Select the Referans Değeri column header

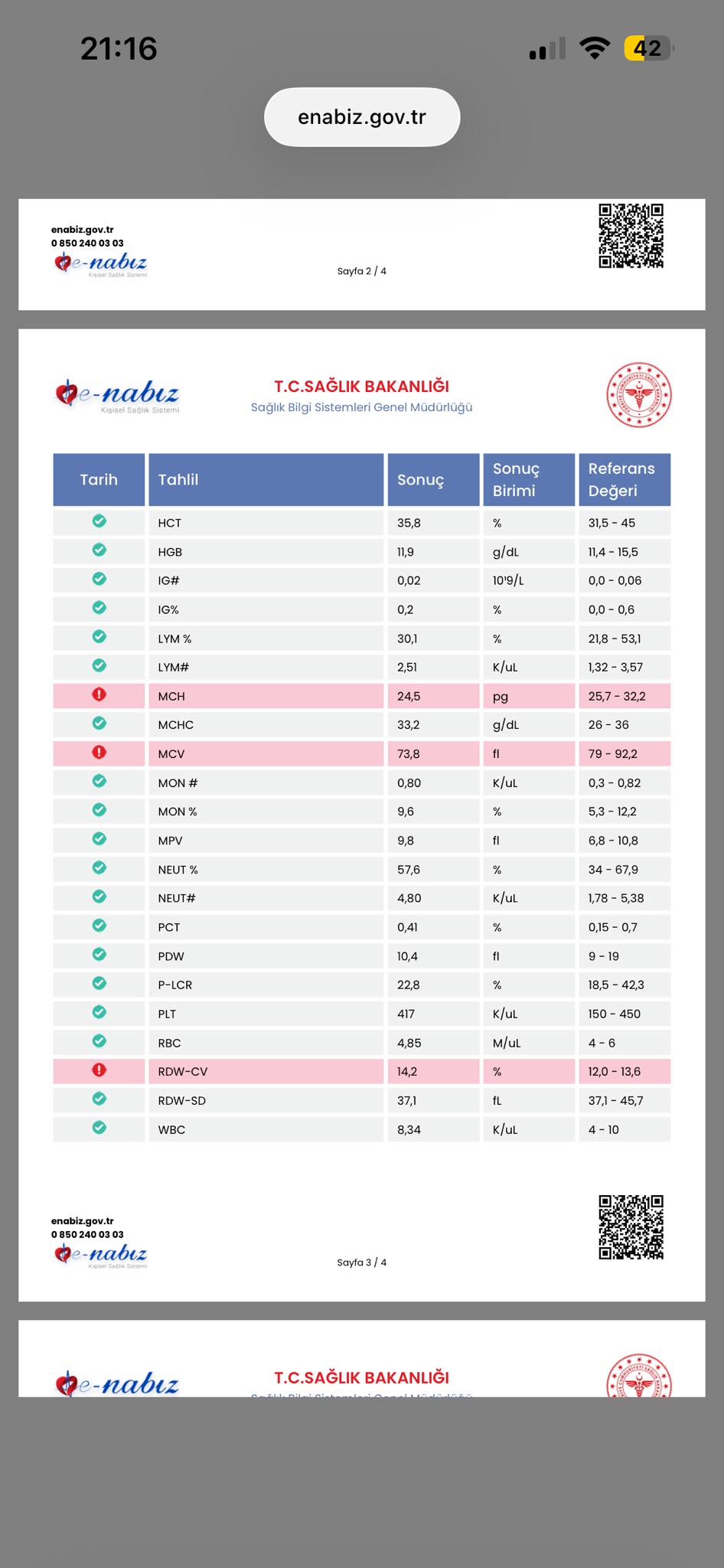[x=625, y=480]
